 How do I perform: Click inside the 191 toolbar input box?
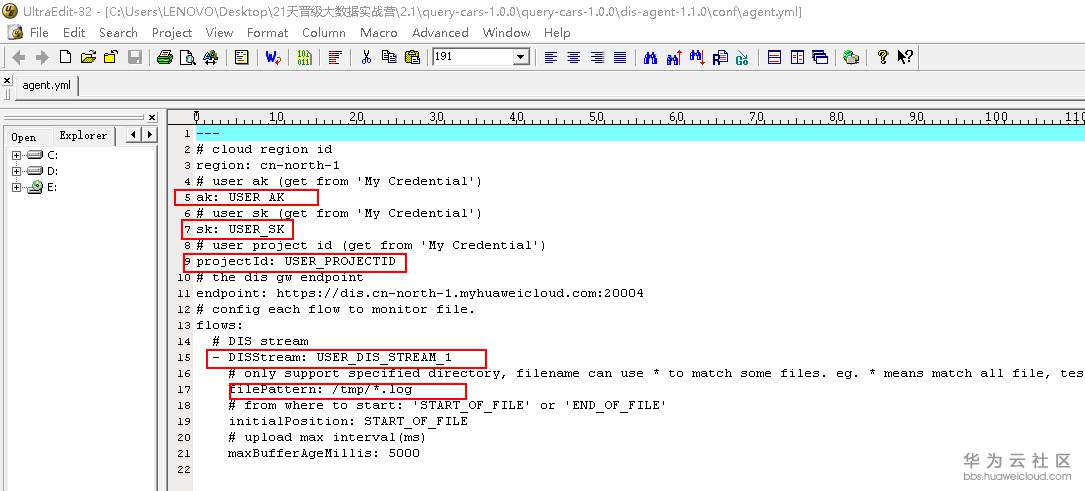(x=473, y=57)
